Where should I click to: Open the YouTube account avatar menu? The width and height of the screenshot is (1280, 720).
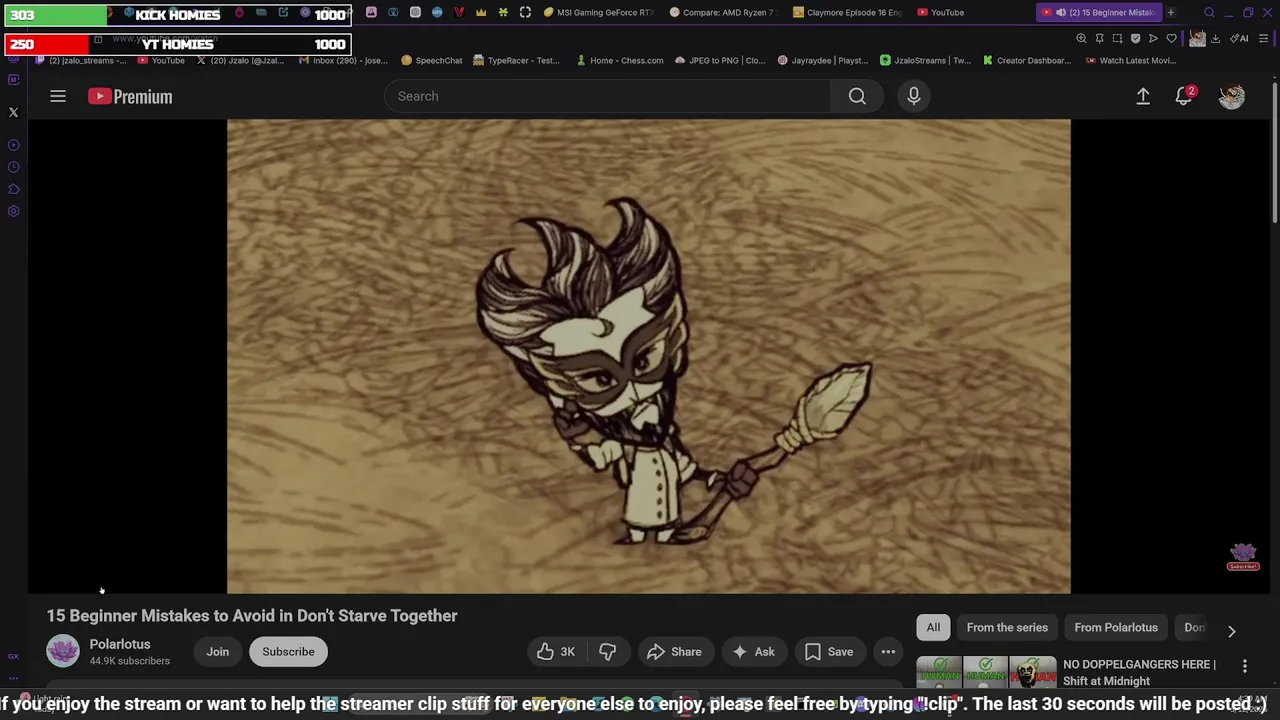[x=1232, y=96]
